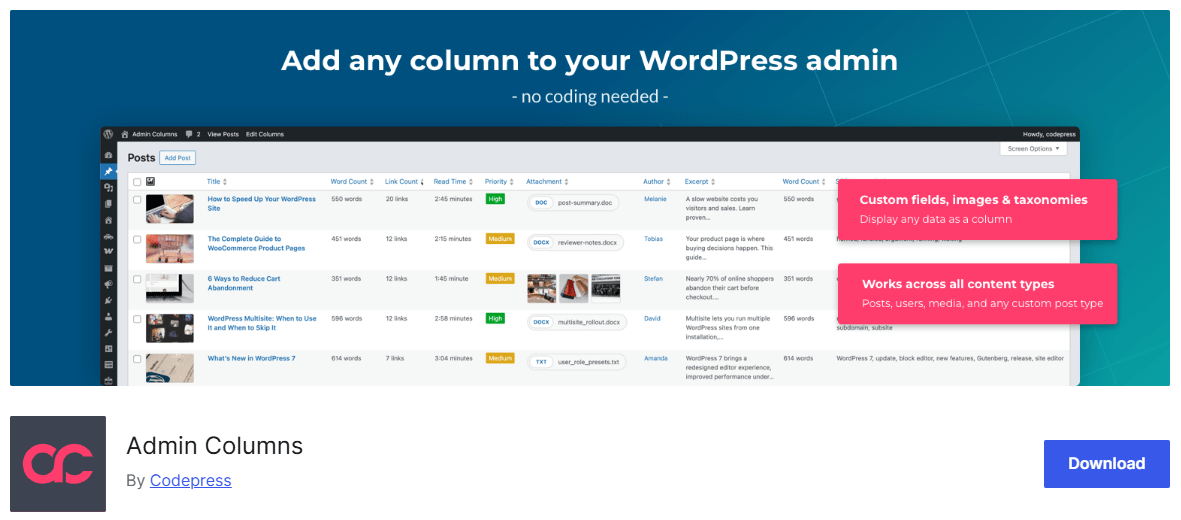Check the box for WordPress Multisite post
1181x520 pixels.
137,319
